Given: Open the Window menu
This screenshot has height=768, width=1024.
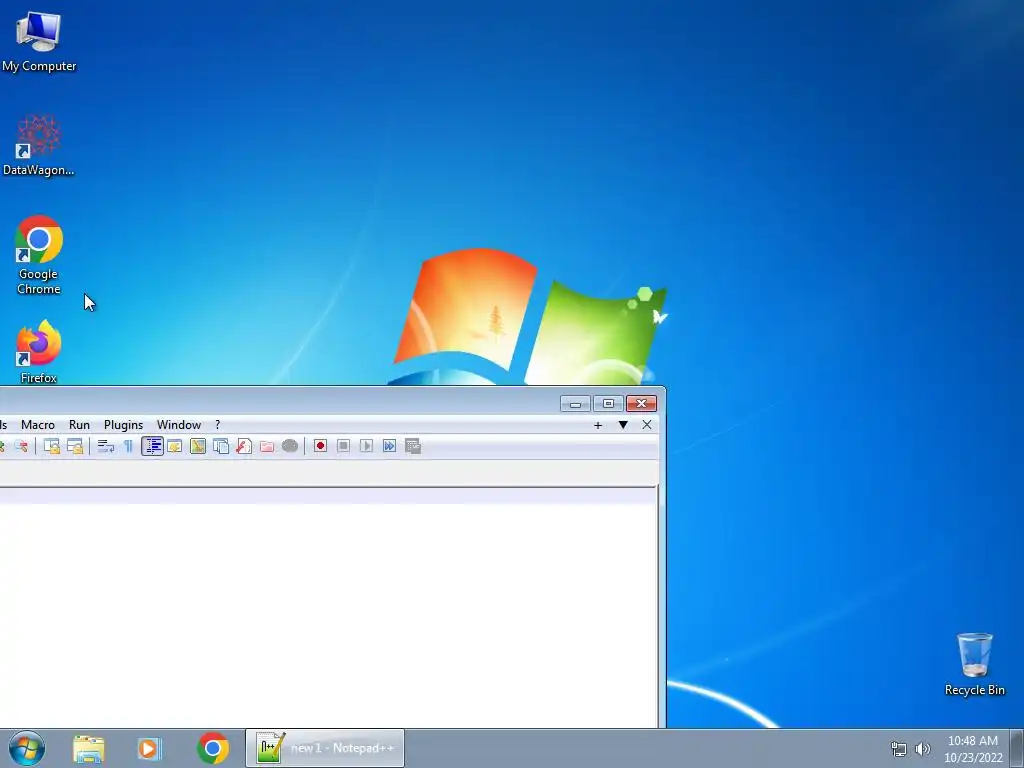Looking at the screenshot, I should tap(179, 425).
